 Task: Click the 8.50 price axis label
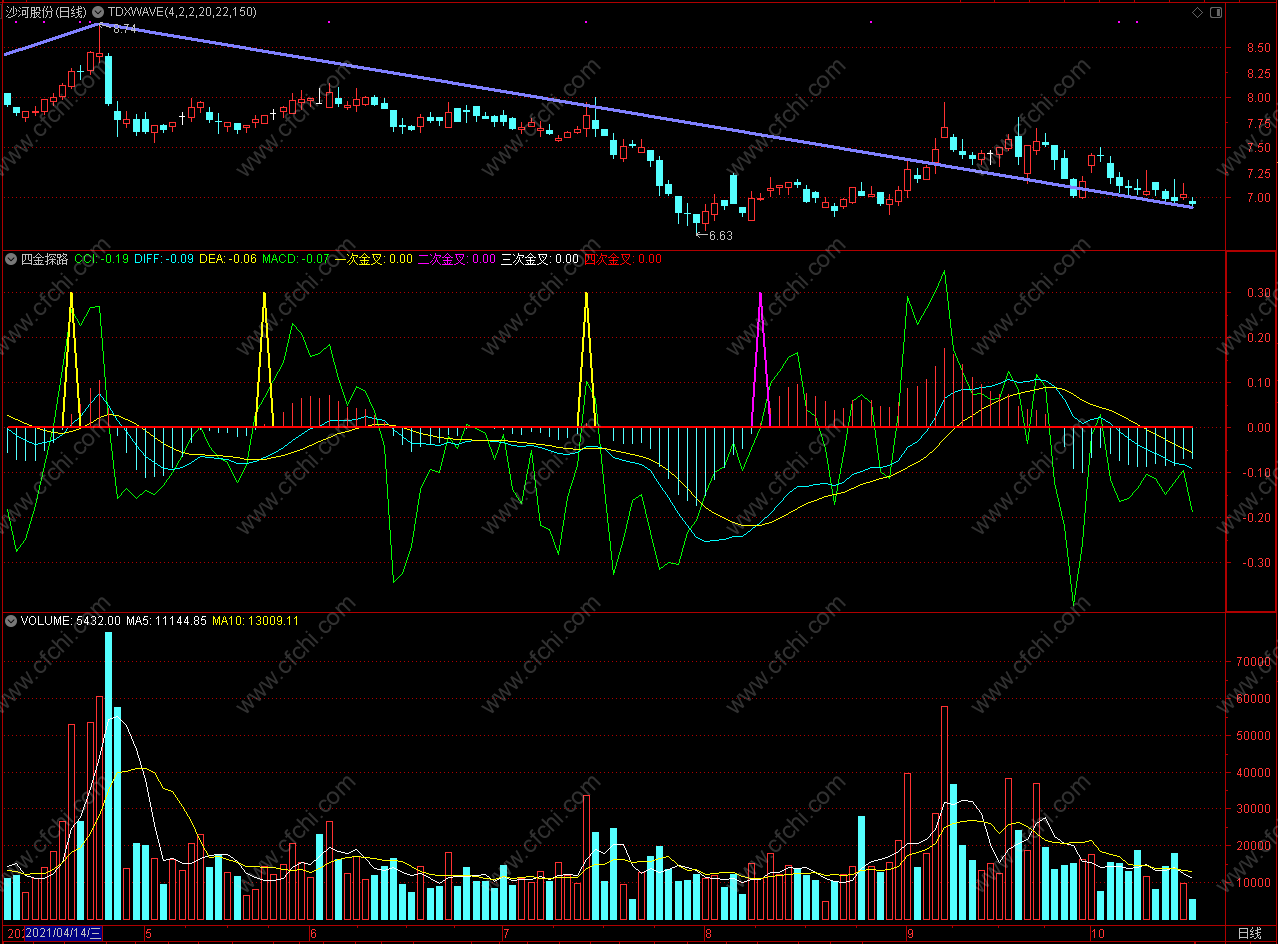pos(1258,48)
